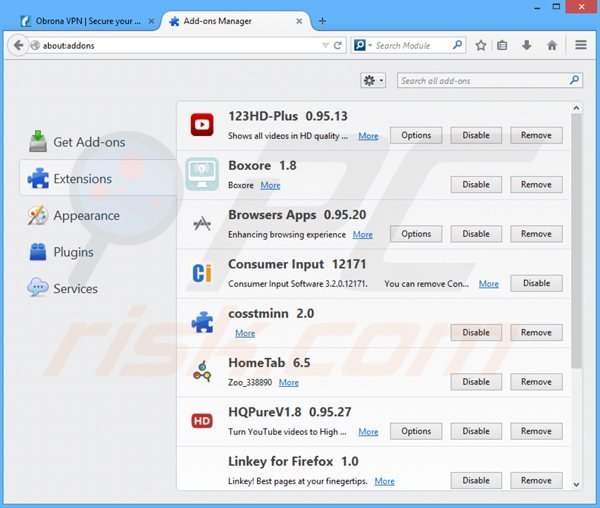Click the cosstminn puzzle piece icon
Image resolution: width=600 pixels, height=508 pixels.
tap(202, 322)
